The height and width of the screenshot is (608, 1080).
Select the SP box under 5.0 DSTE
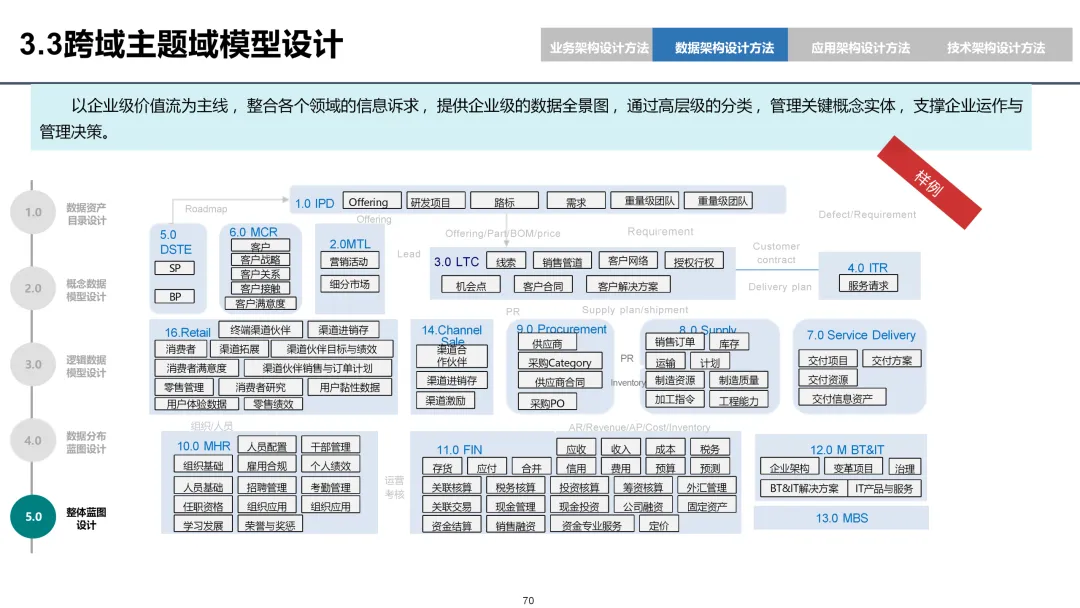point(175,268)
